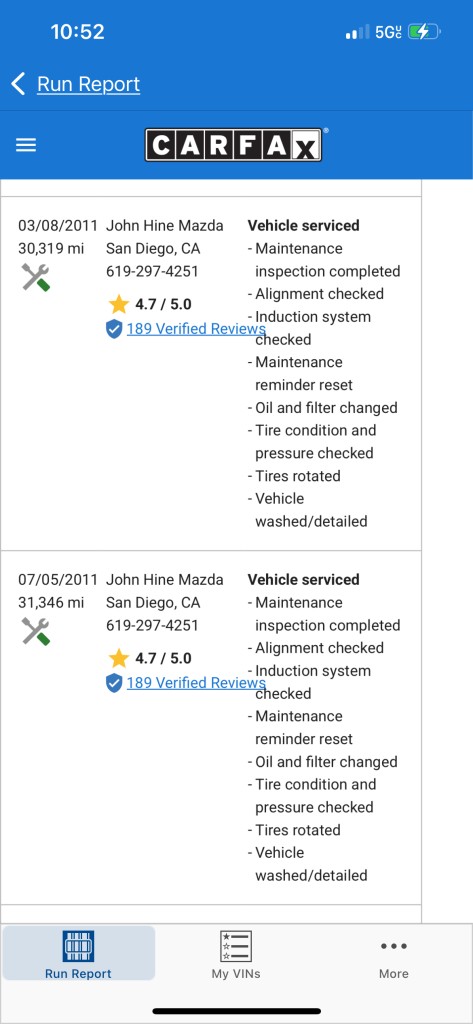Open the hamburger menu icon
473x1024 pixels.
pos(25,145)
